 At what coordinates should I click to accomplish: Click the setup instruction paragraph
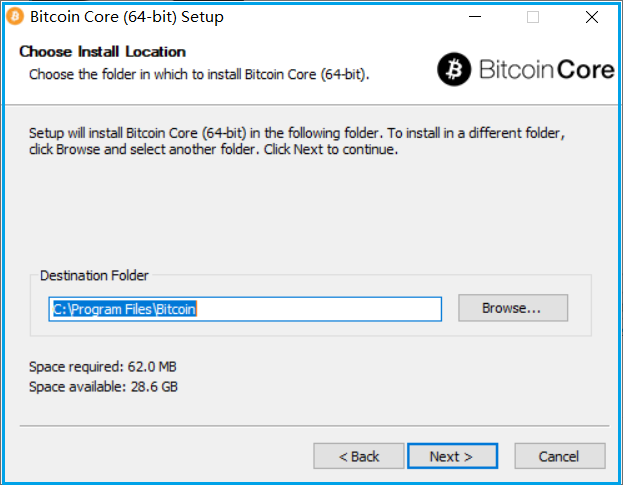tap(298, 141)
